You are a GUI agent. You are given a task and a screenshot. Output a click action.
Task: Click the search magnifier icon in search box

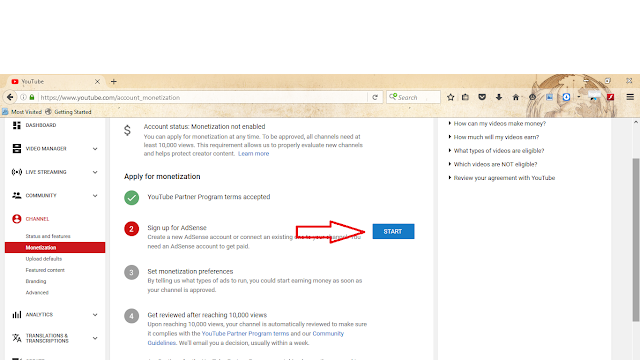point(393,97)
